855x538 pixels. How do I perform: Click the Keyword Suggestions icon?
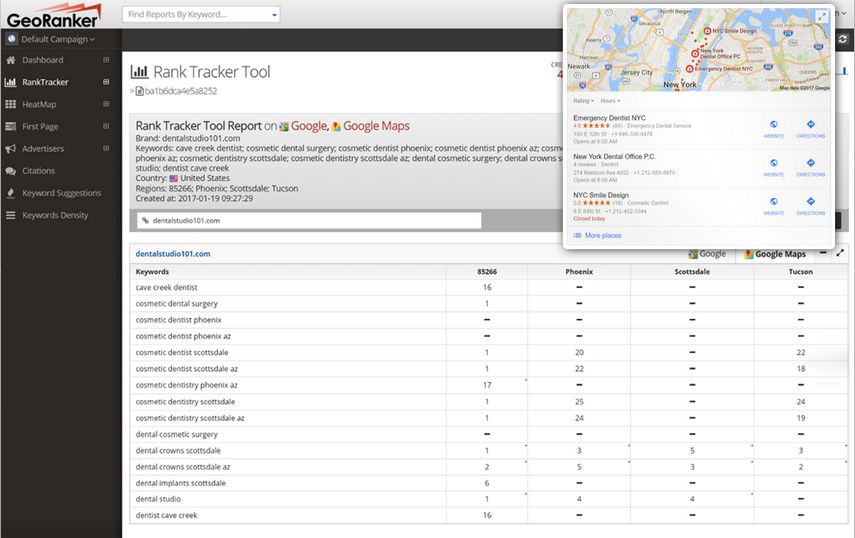(x=10, y=193)
